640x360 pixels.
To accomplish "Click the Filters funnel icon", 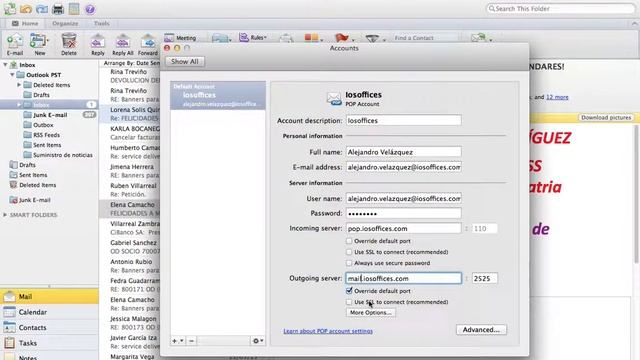I will 375,38.
